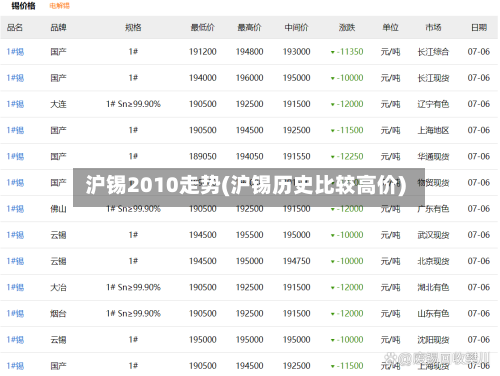500x376 pixels.
Task: Click the 长江现货 market cell
Action: (433, 78)
